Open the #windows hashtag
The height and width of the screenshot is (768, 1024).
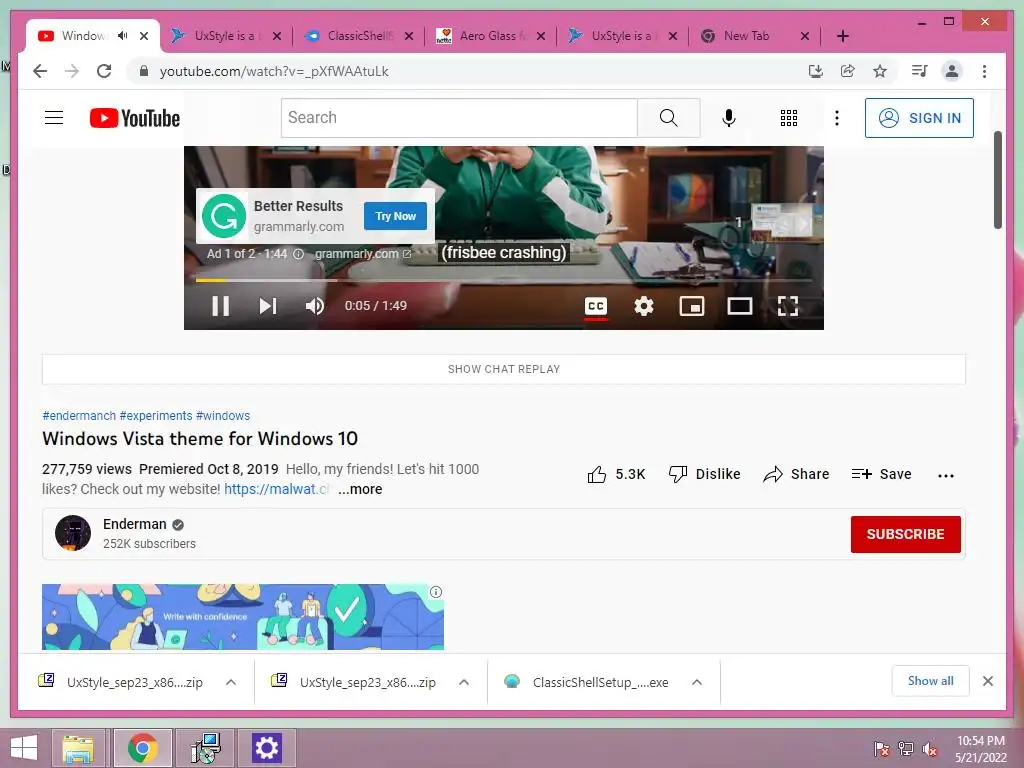[x=223, y=415]
